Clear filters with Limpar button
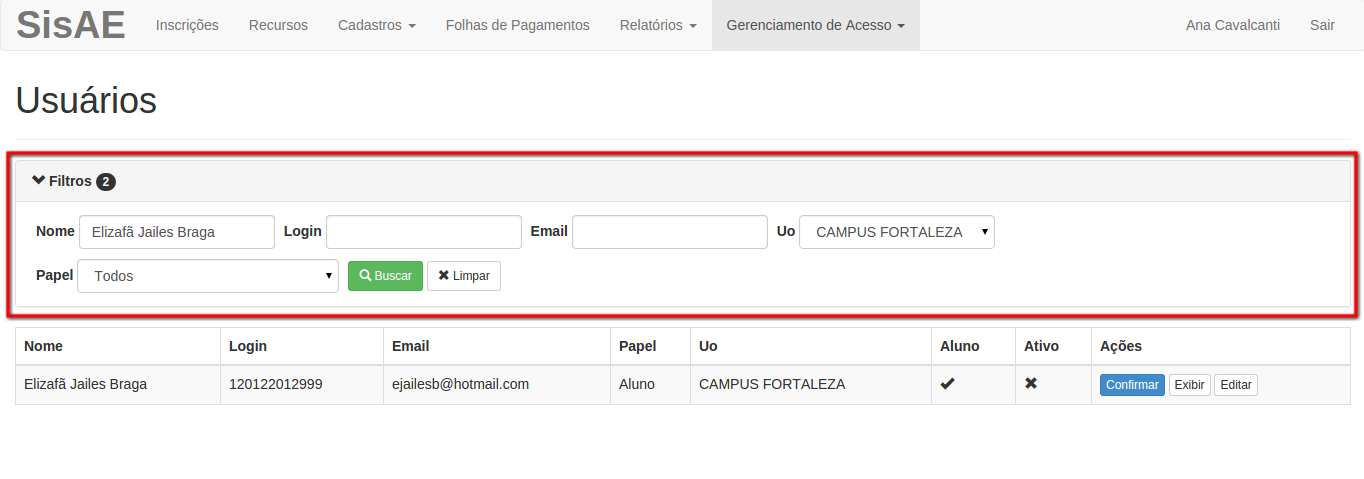1364x479 pixels. tap(464, 276)
